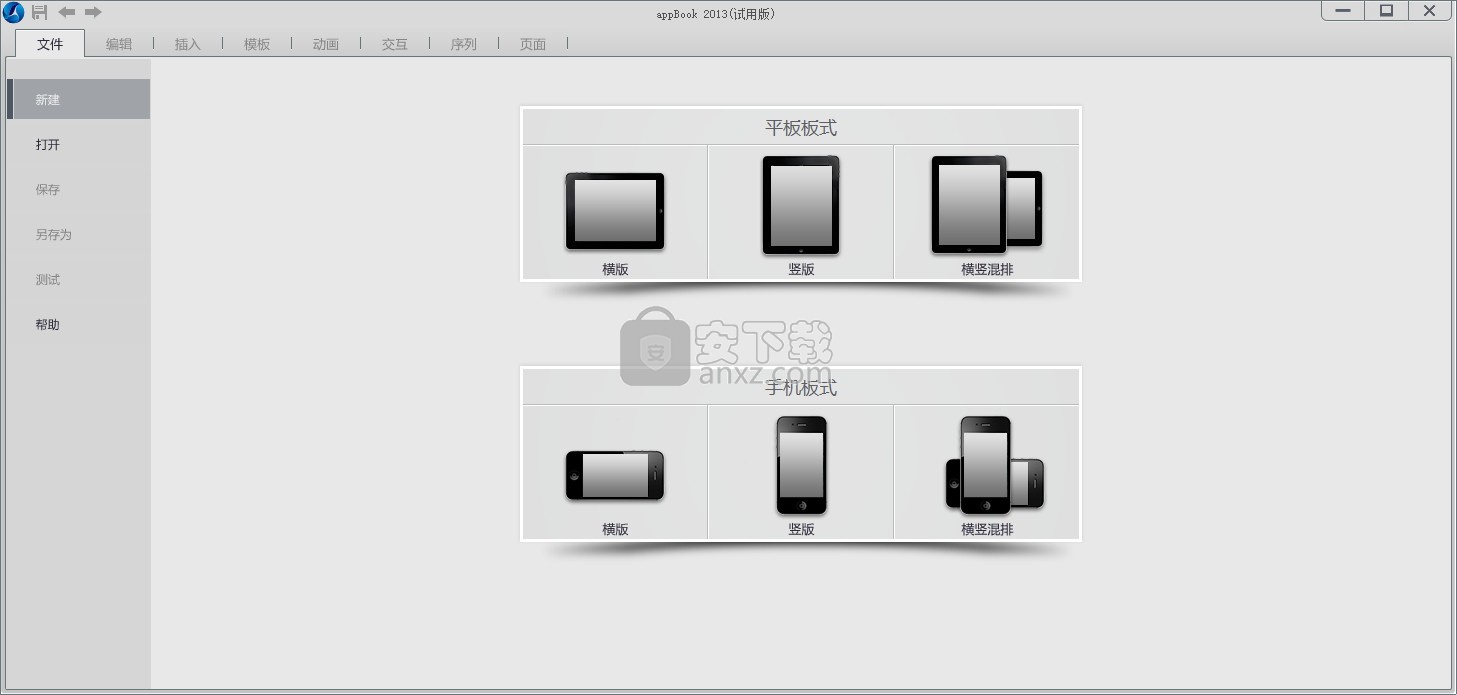Choose tablet portrait 竖版 layout
Viewport: 1457px width, 695px height.
801,212
